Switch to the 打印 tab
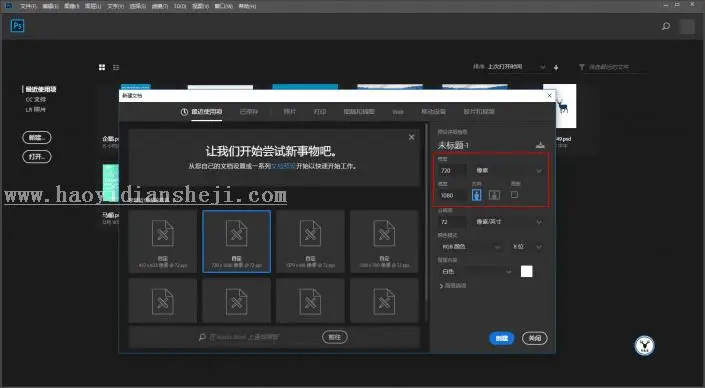705x388 pixels. coord(320,112)
